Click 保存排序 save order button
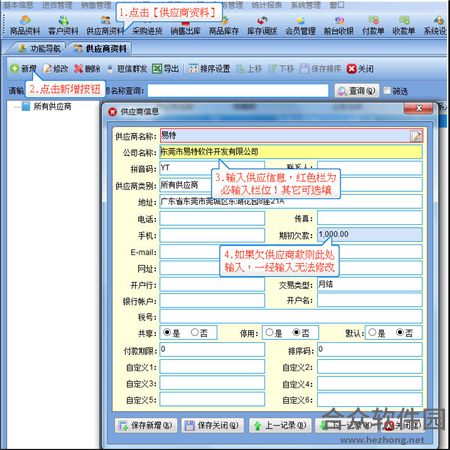The image size is (450, 450). click(x=320, y=69)
